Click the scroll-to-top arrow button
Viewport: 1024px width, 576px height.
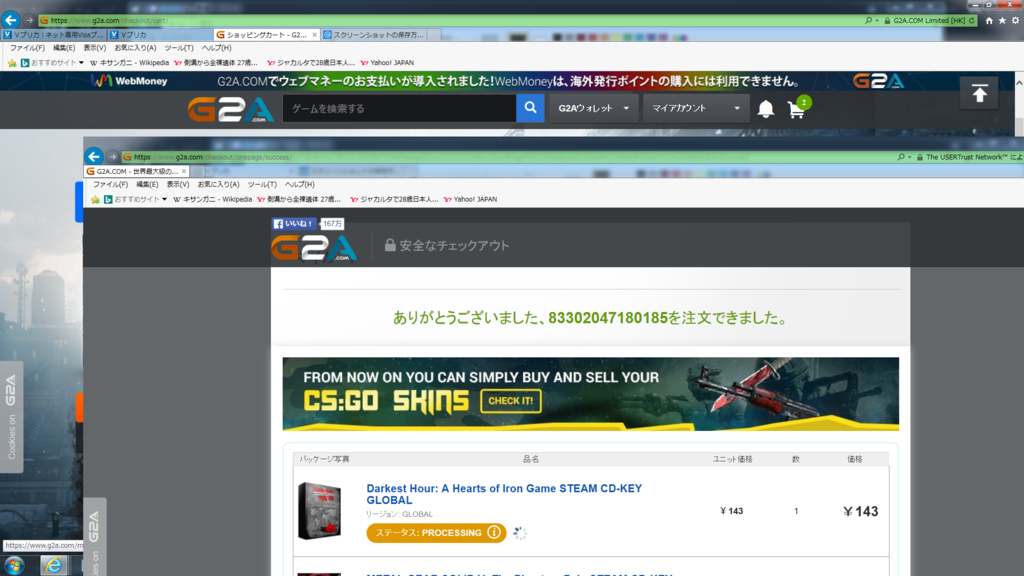(979, 94)
